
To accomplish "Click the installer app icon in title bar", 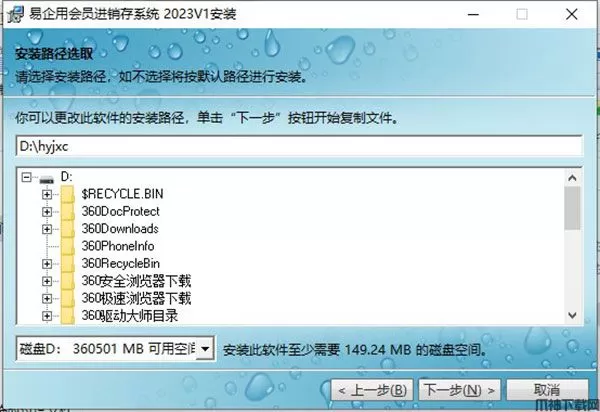I will (x=15, y=14).
